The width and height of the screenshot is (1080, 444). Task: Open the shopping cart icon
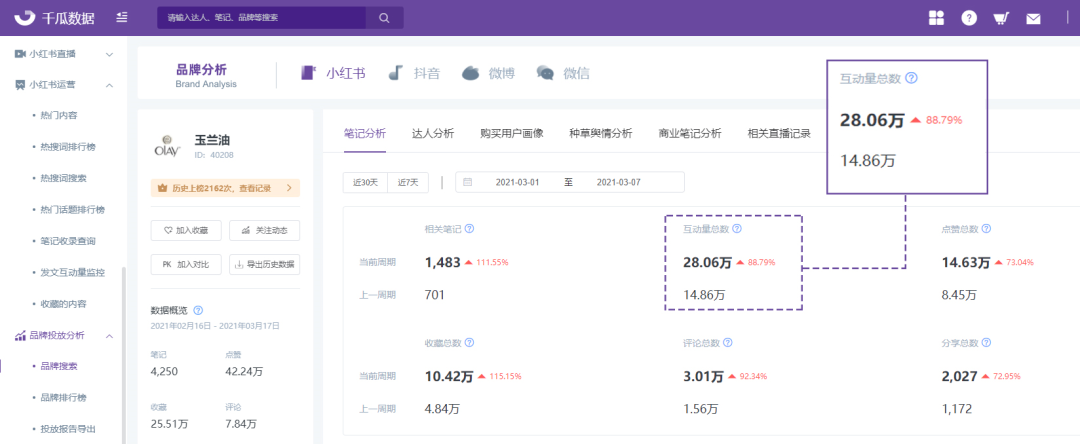[1001, 19]
